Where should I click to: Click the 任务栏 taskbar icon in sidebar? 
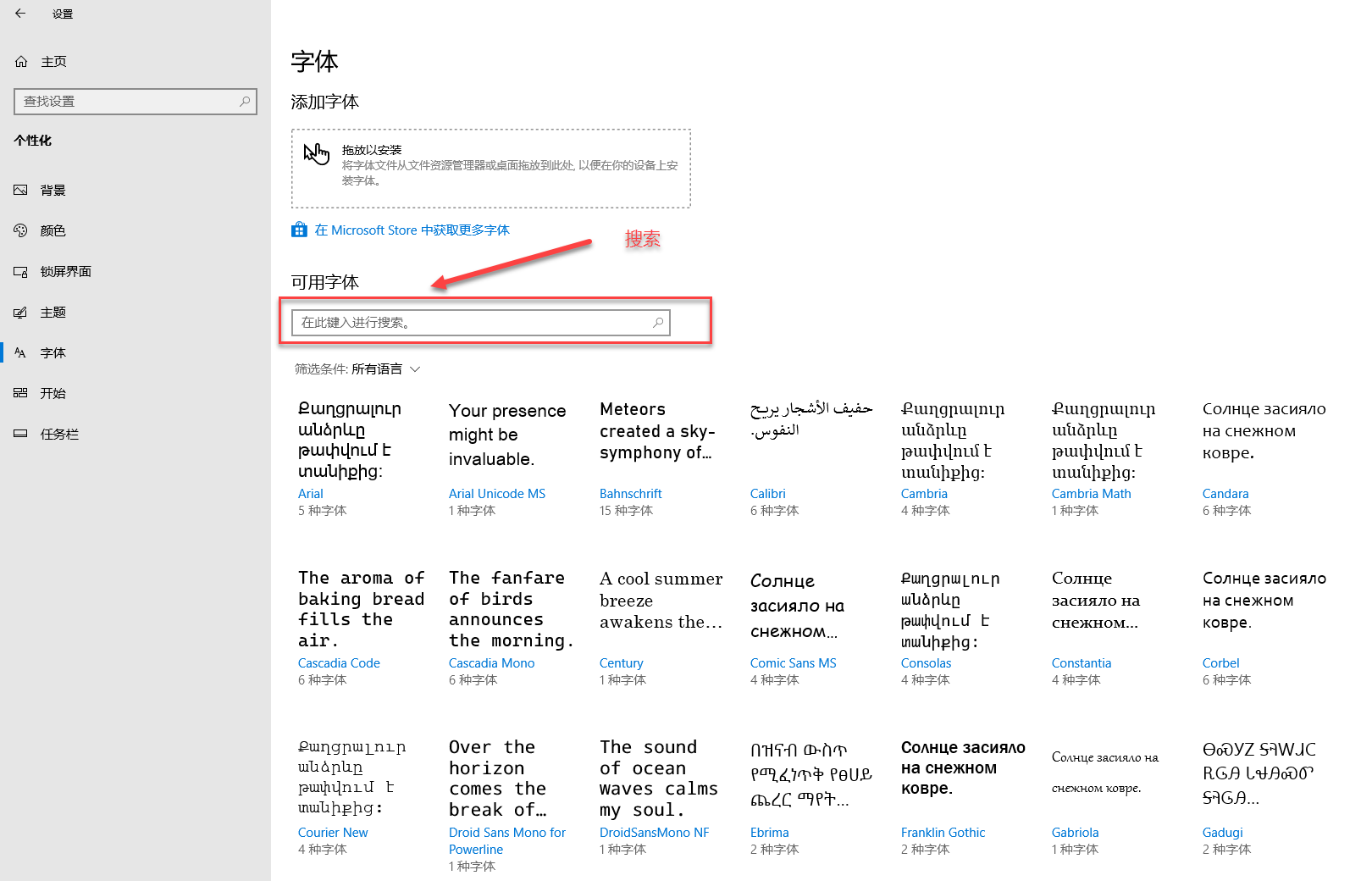[21, 434]
